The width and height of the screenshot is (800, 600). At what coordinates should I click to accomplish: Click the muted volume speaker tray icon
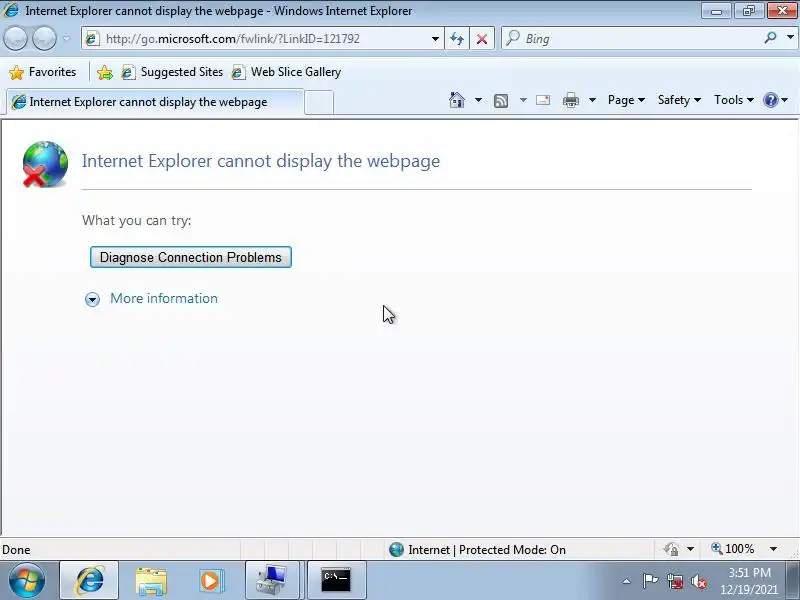coord(698,582)
